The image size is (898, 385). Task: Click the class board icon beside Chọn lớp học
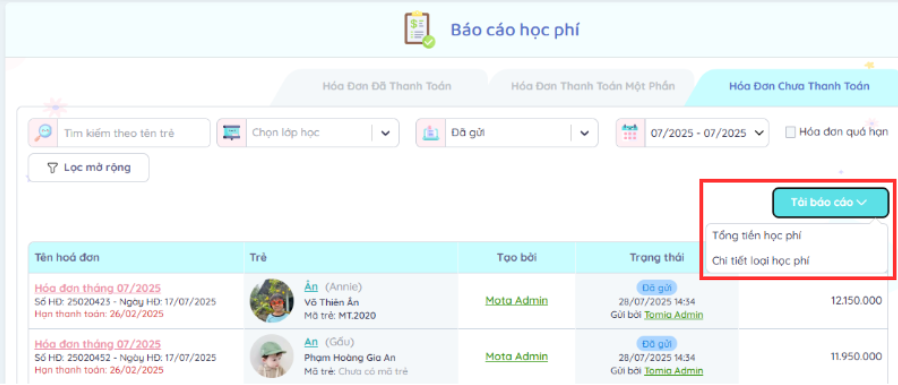pos(232,133)
